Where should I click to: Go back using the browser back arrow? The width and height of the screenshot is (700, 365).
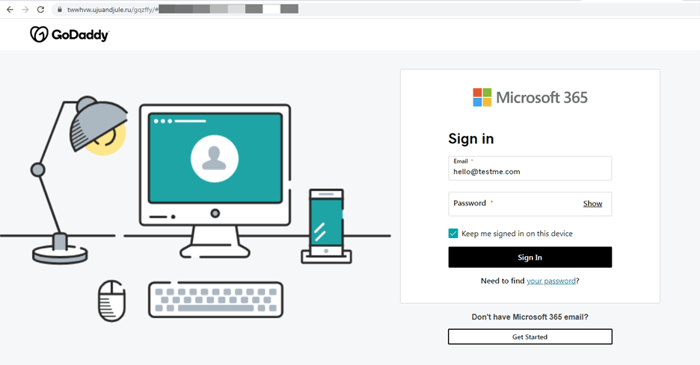tap(10, 9)
